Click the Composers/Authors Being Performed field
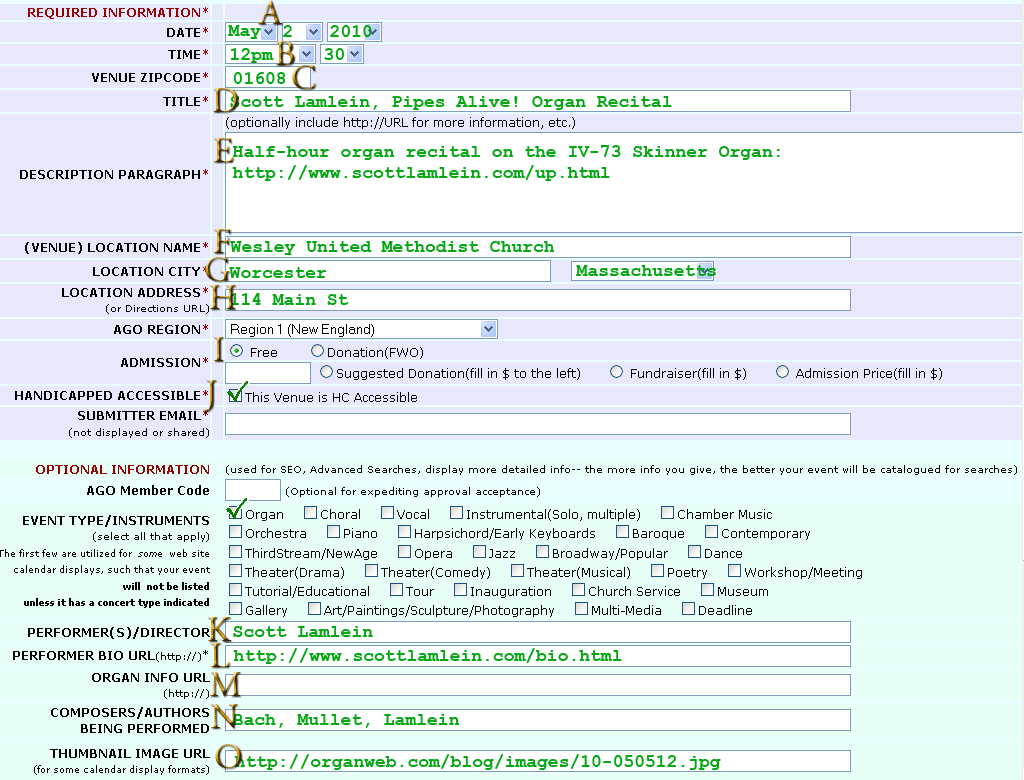The height and width of the screenshot is (780, 1024). 537,720
